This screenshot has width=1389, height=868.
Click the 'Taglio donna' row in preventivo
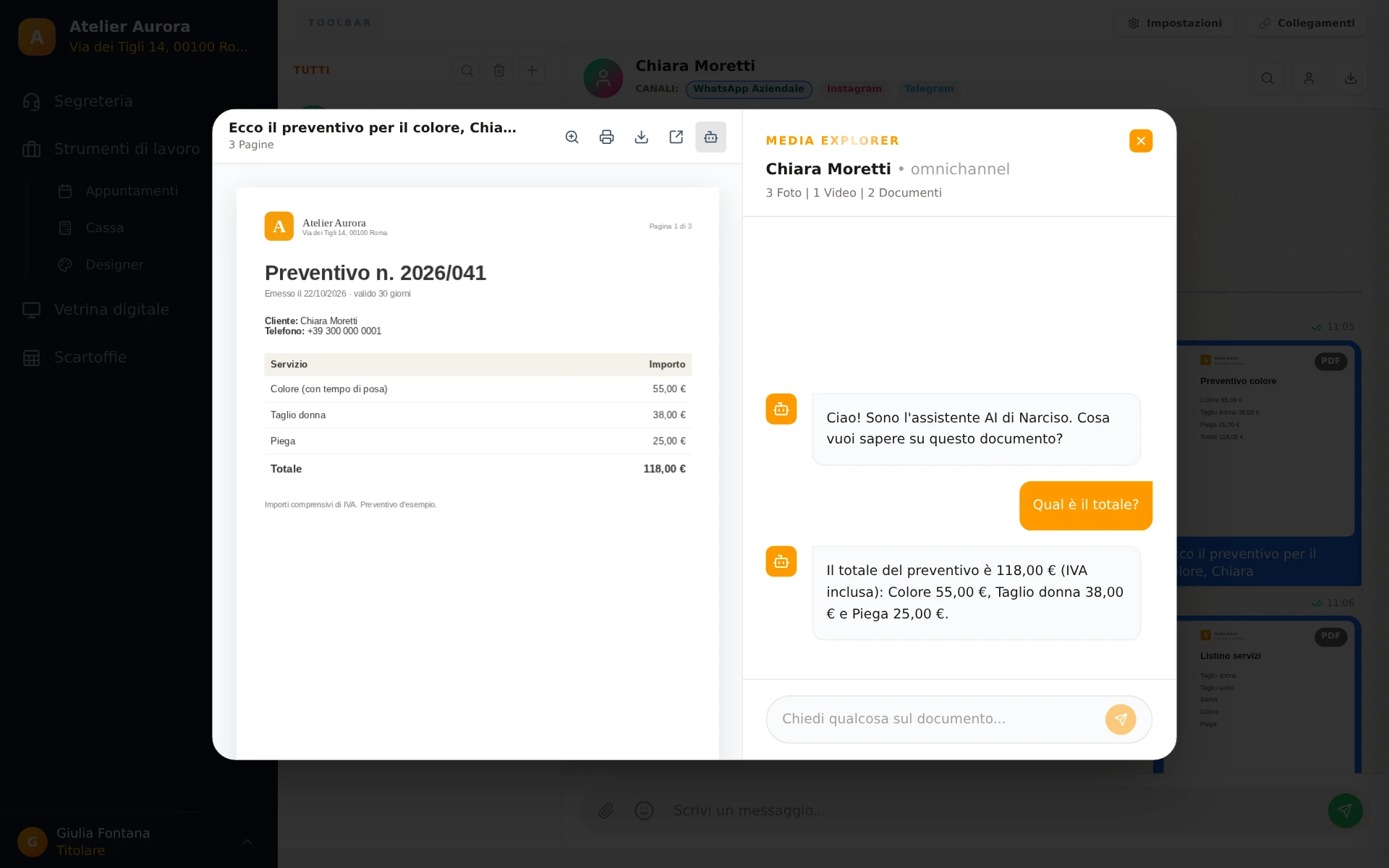[477, 415]
